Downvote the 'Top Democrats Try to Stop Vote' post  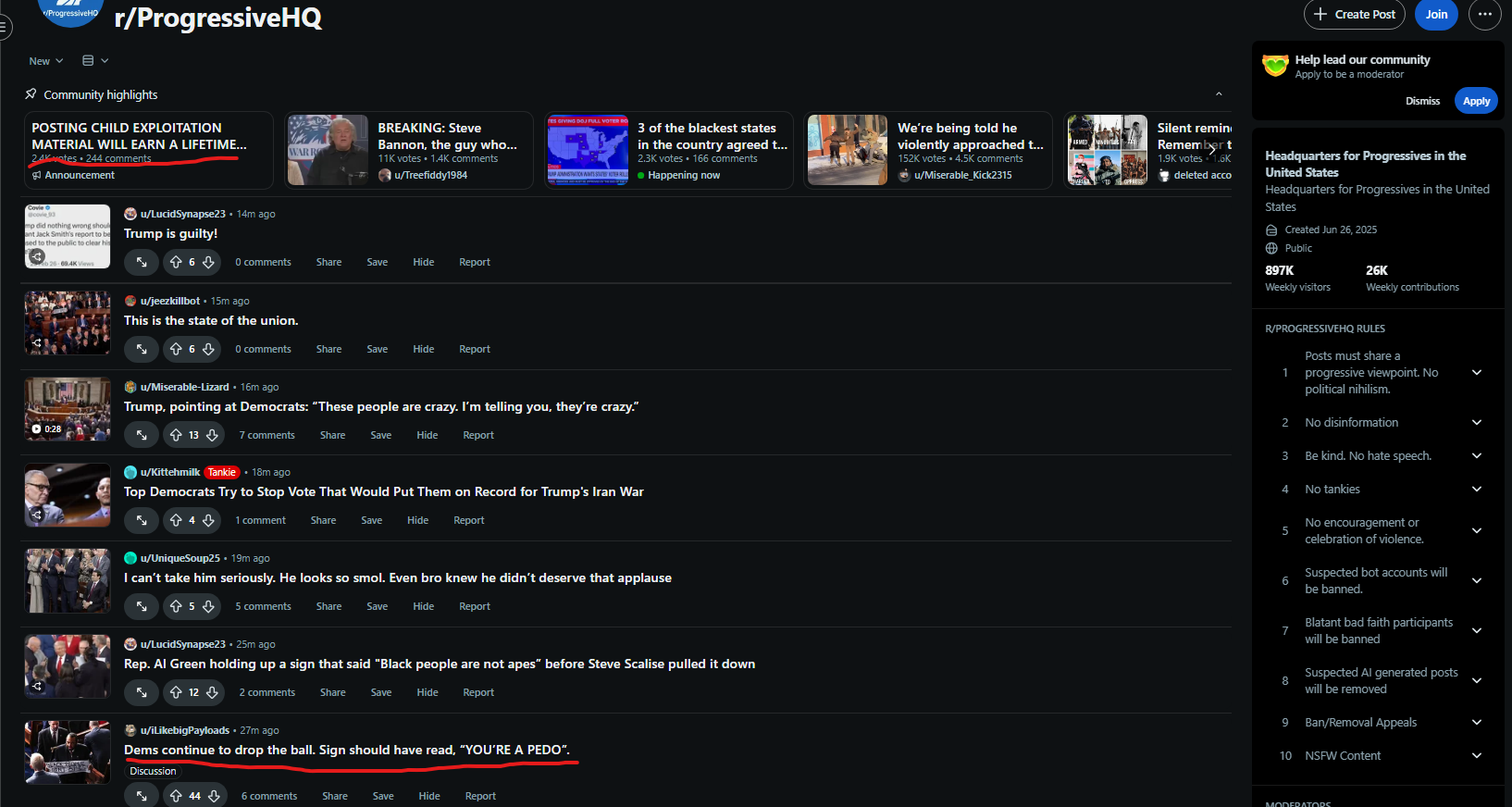(x=208, y=520)
